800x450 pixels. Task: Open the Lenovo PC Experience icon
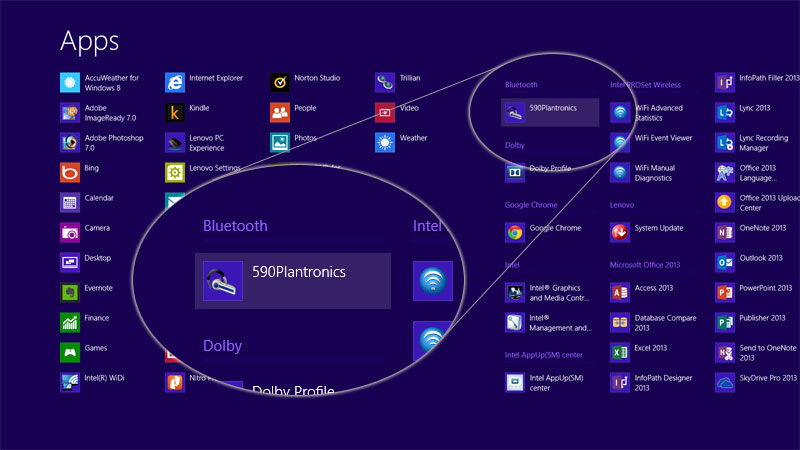175,143
